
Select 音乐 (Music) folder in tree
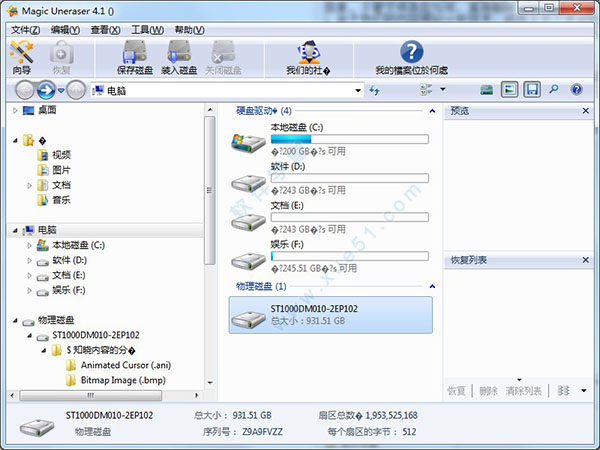click(54, 200)
